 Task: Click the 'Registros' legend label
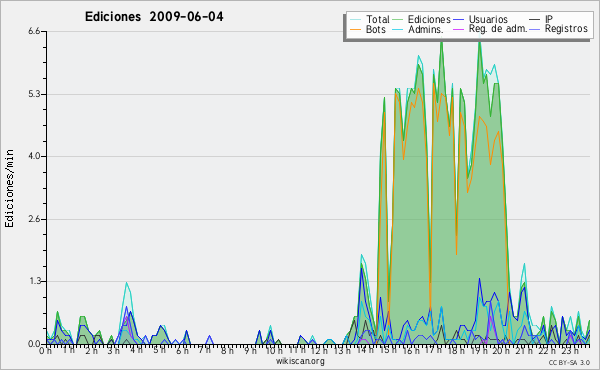click(566, 29)
